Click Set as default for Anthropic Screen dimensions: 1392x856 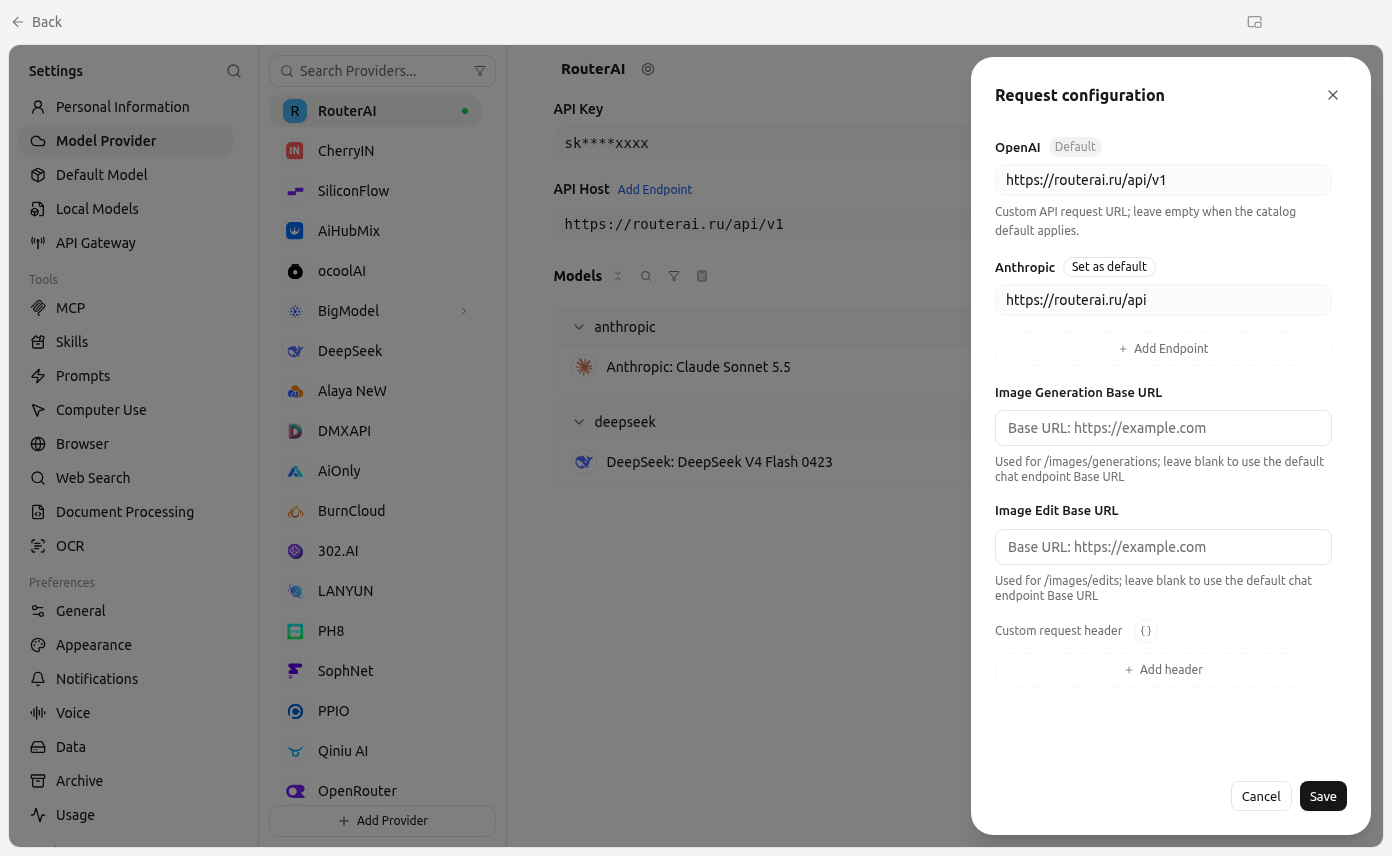click(x=1109, y=267)
